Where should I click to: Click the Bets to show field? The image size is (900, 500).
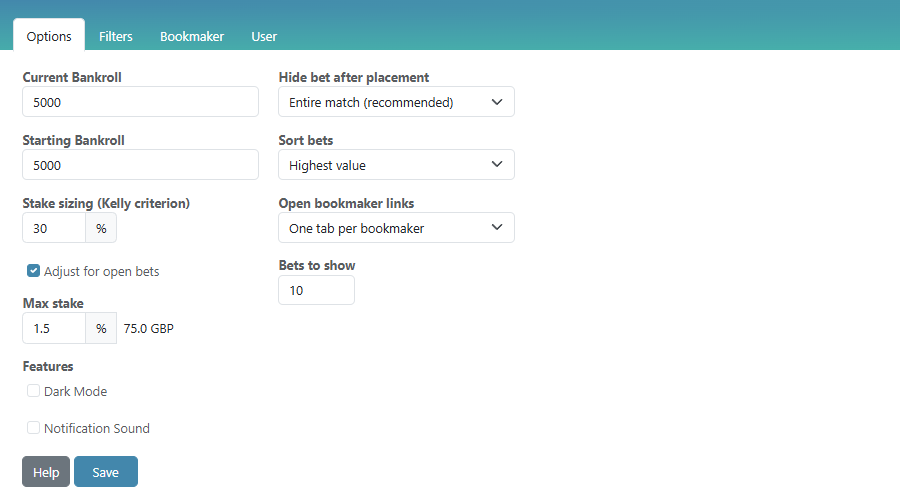point(316,290)
